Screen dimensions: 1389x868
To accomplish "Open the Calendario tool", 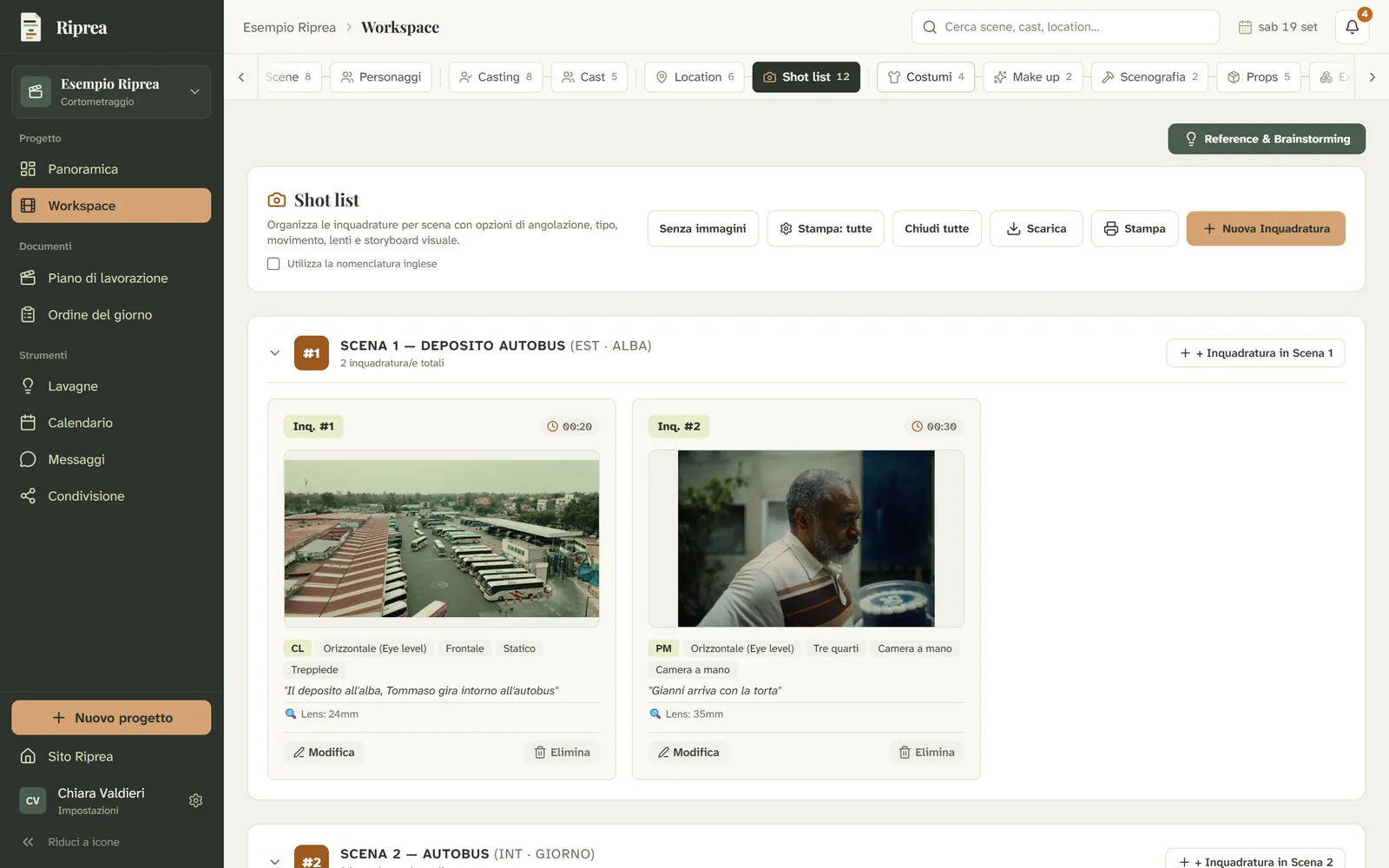I will [x=111, y=423].
